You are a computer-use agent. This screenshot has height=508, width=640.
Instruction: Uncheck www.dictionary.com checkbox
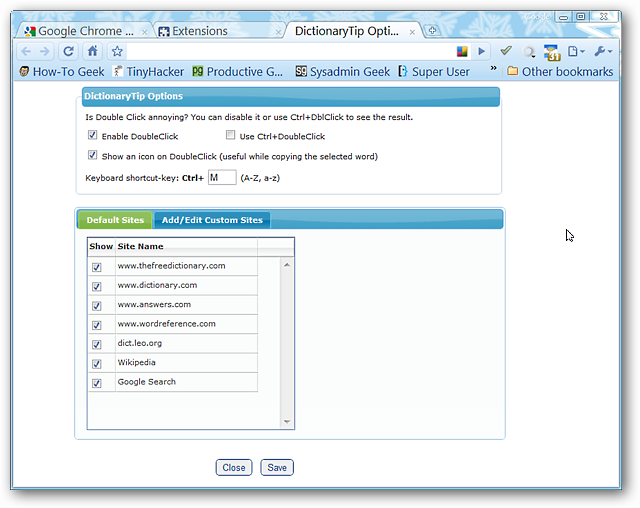coord(97,286)
